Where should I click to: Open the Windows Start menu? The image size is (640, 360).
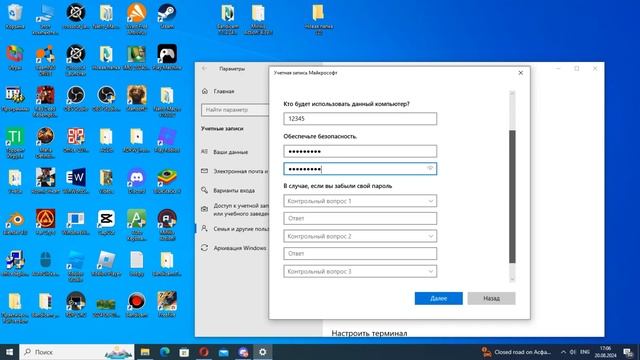click(x=9, y=352)
